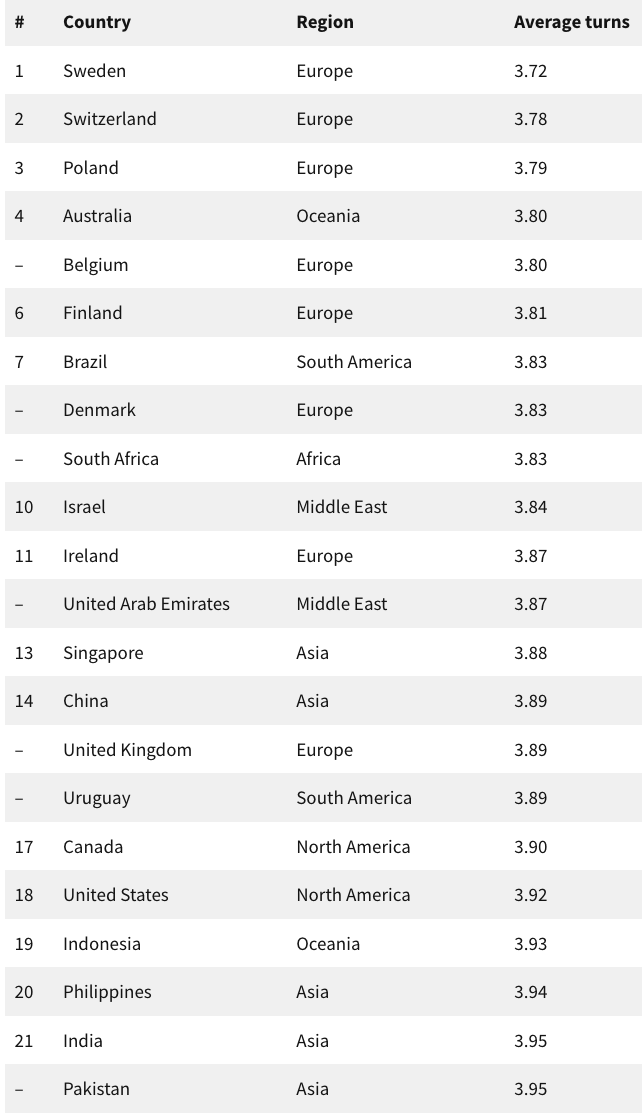The width and height of the screenshot is (642, 1116).
Task: Select the Israel row
Action: [323, 507]
